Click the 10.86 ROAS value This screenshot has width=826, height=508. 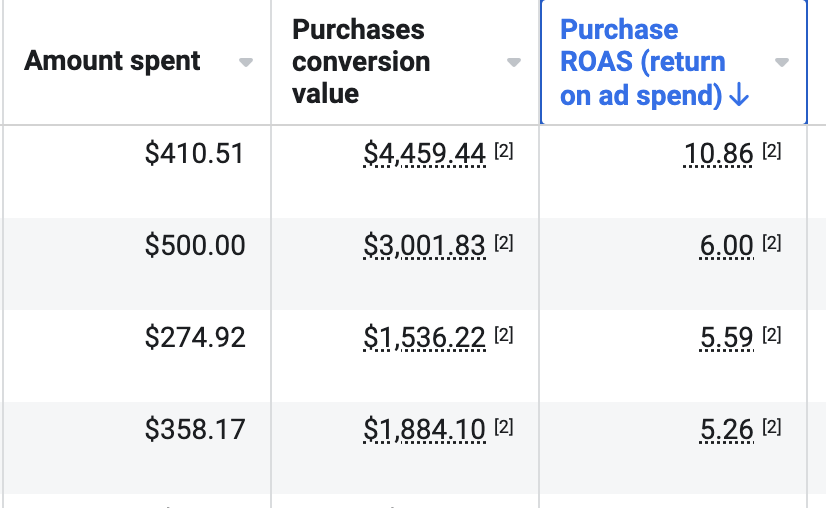coord(718,153)
